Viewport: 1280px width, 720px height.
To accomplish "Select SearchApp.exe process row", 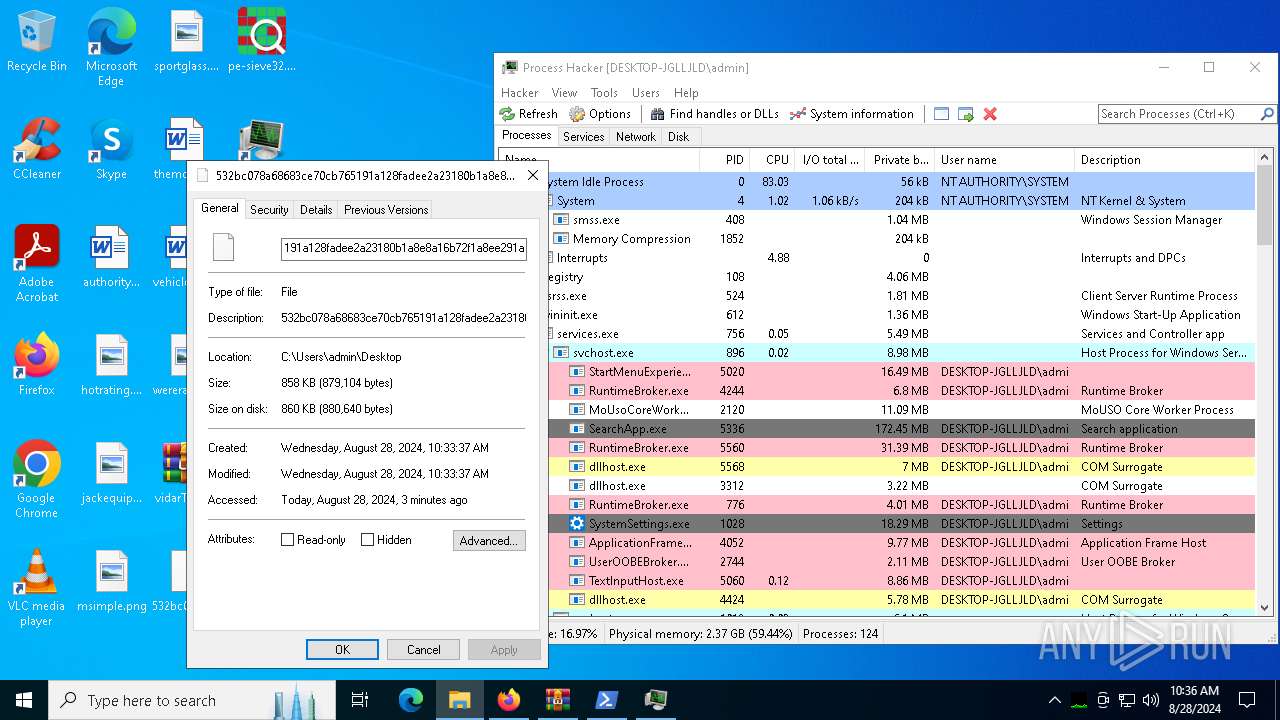I will [901, 429].
